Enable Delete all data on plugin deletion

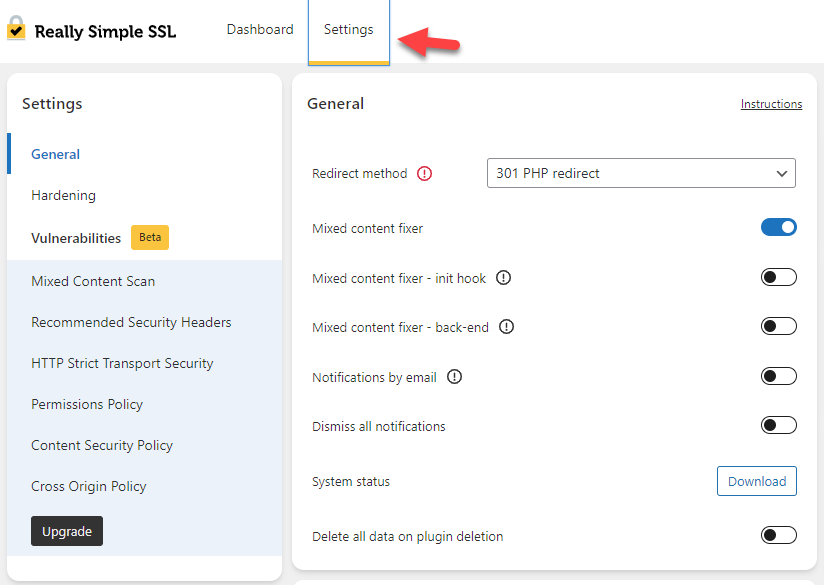(x=778, y=536)
